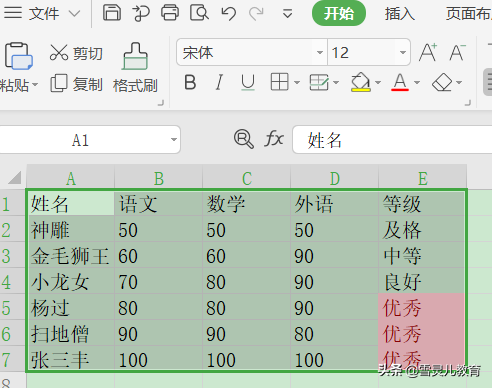Expand the 粘贴 dropdown arrow

click(35, 85)
